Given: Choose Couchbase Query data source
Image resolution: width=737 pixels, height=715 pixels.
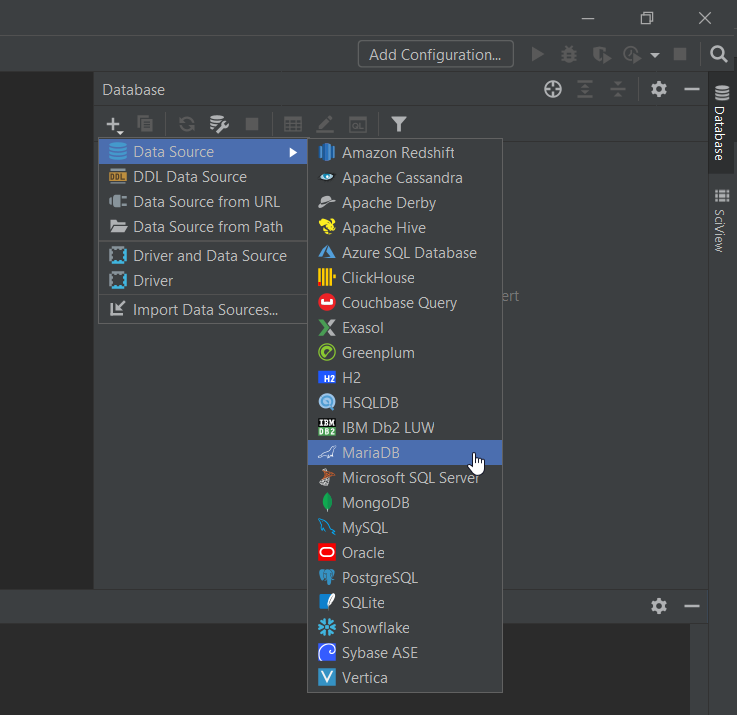Looking at the screenshot, I should (x=405, y=303).
